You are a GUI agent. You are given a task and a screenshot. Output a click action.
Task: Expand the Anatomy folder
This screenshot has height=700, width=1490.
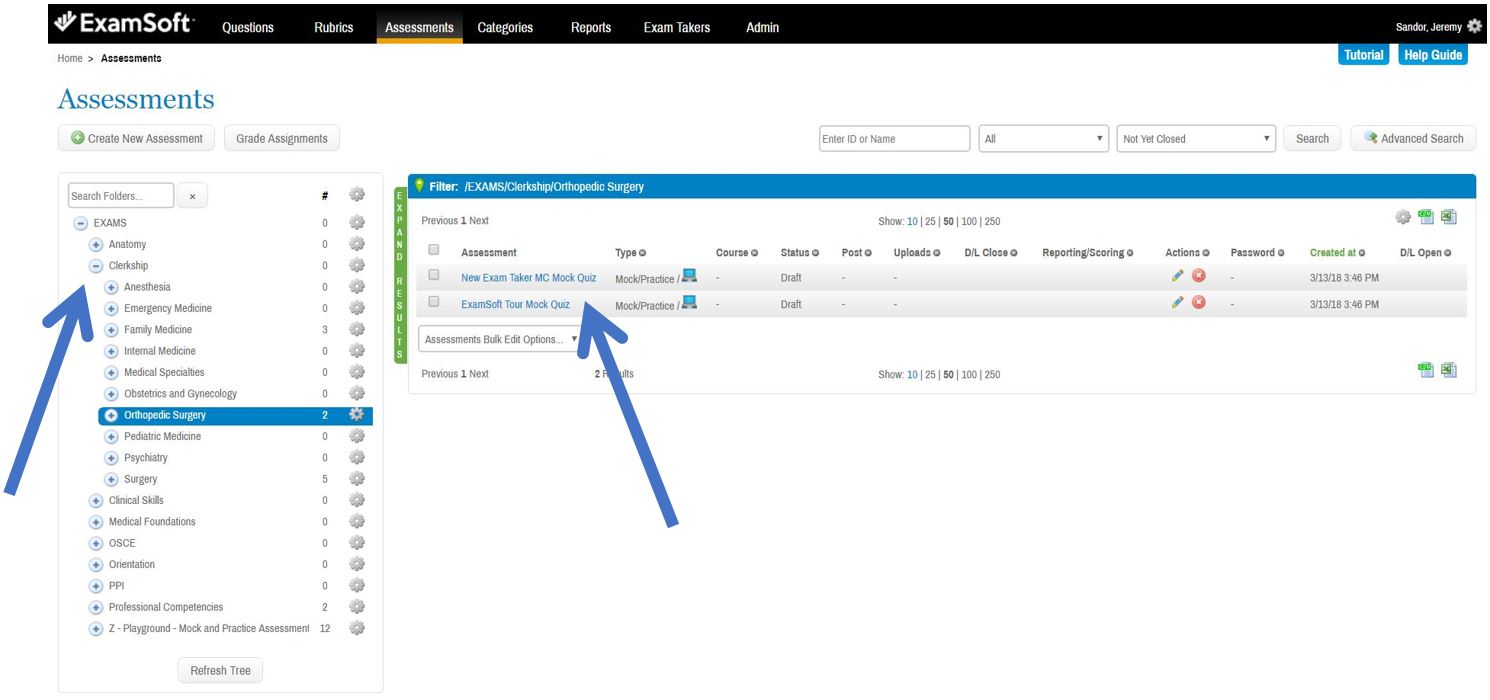tap(96, 245)
